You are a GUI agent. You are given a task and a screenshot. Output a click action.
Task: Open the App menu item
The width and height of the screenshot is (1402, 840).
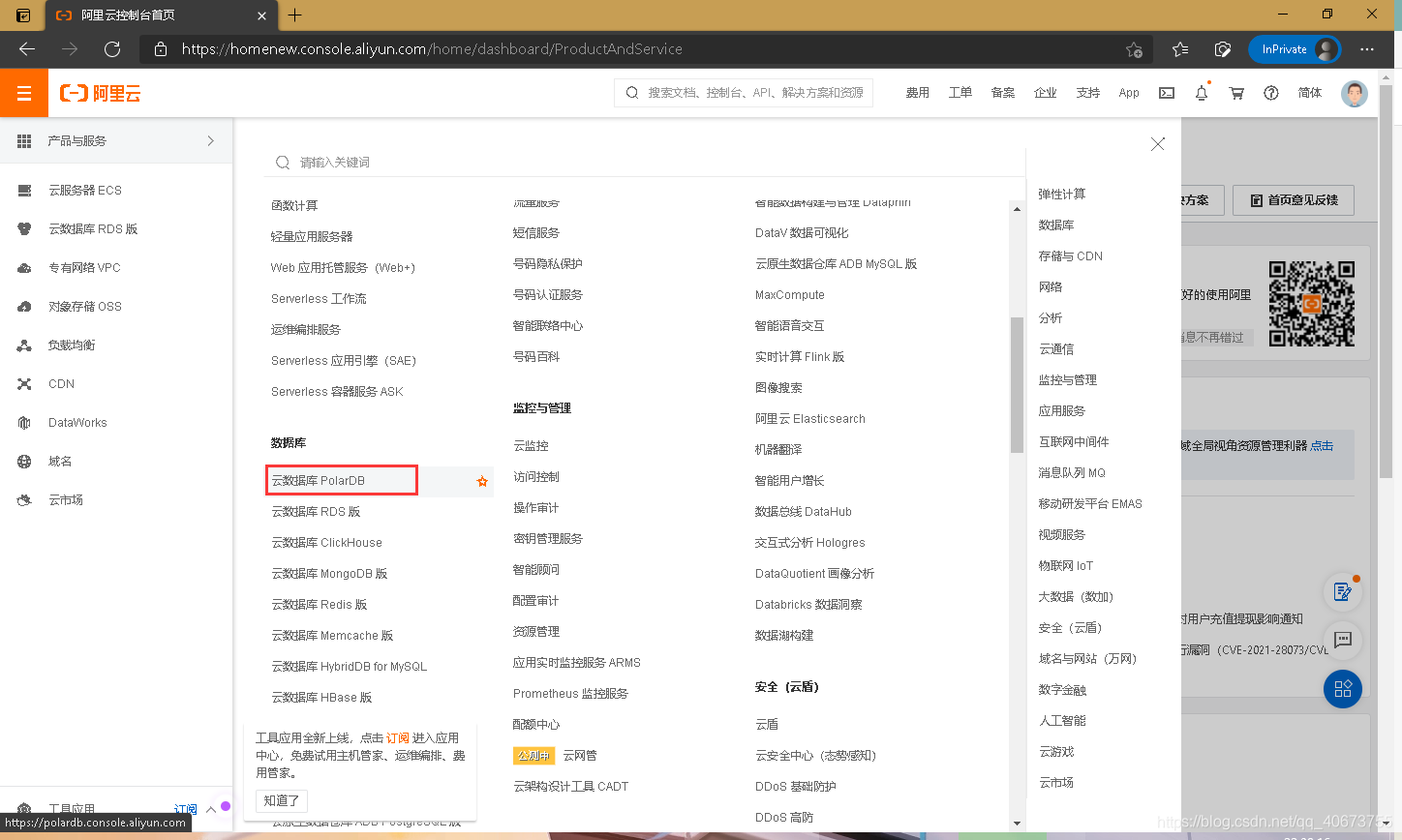(x=1129, y=93)
